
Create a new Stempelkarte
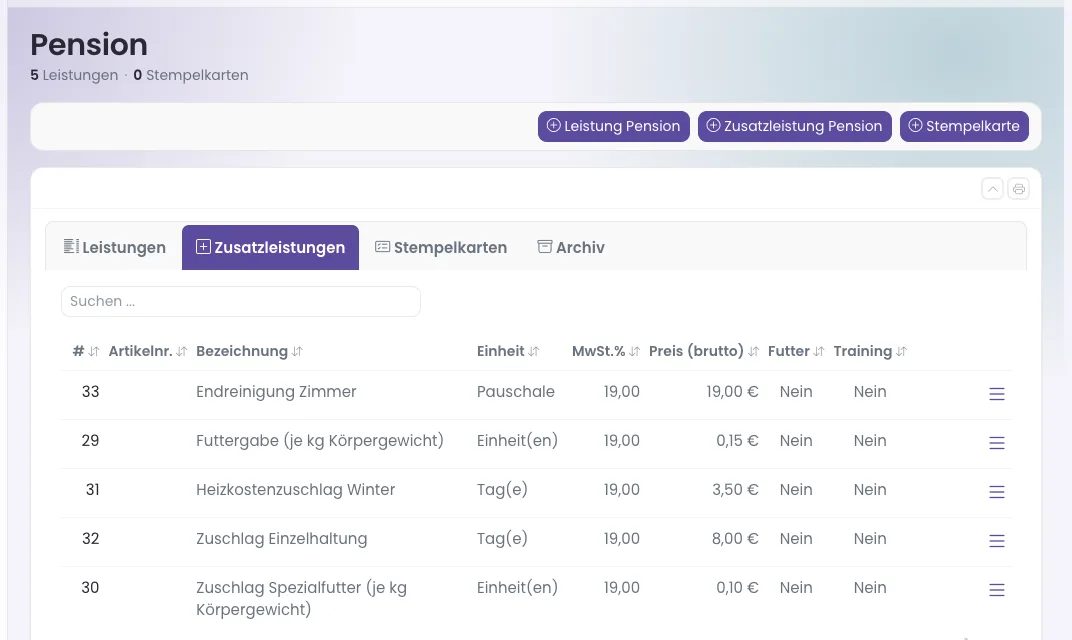pos(964,126)
